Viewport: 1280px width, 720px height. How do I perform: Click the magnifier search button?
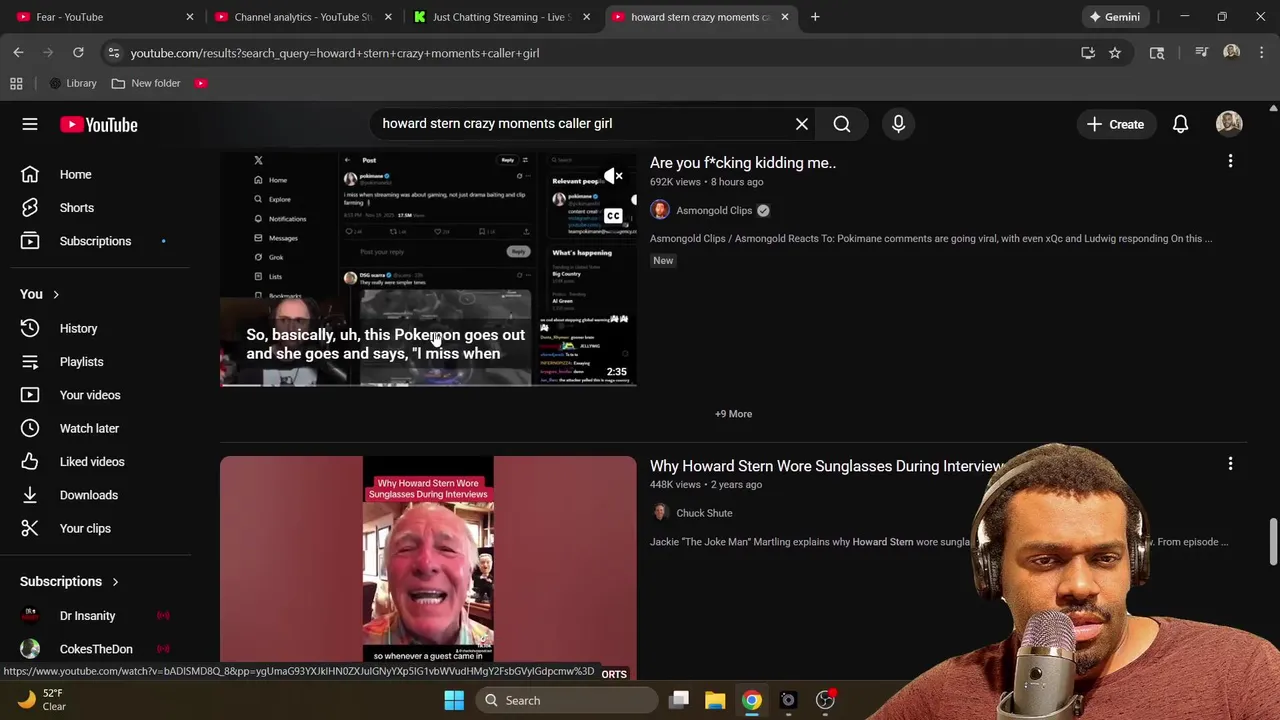click(842, 124)
